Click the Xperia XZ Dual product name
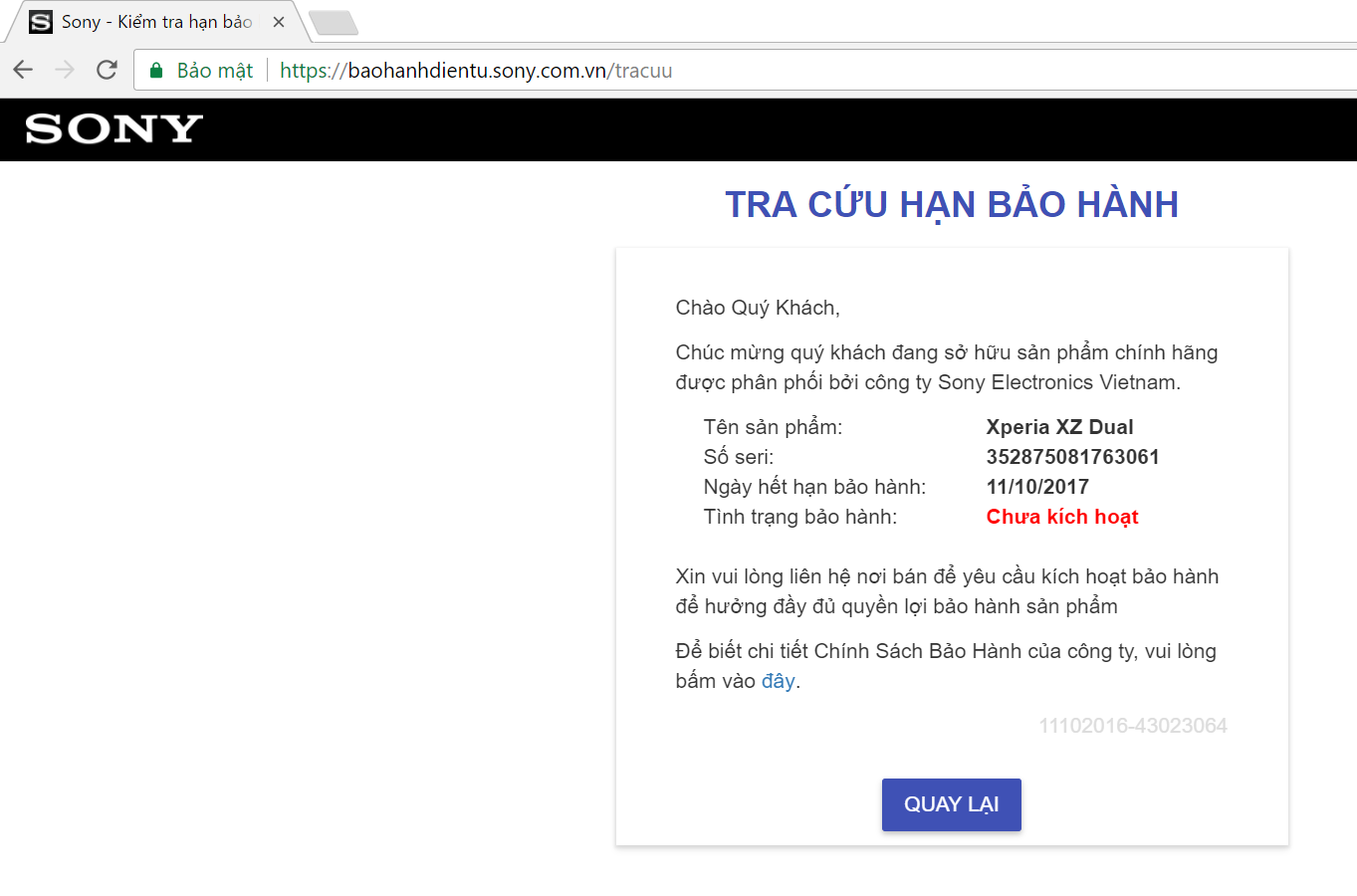Image resolution: width=1357 pixels, height=896 pixels. 1059,427
